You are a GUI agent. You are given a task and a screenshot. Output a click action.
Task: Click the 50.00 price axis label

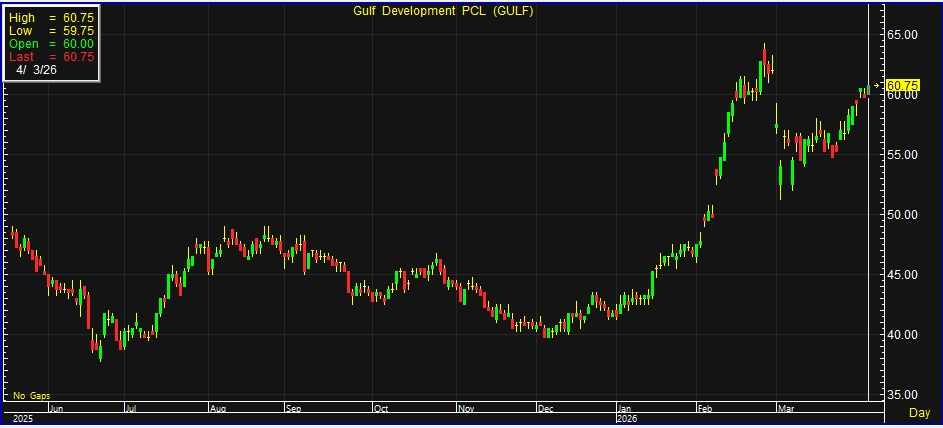coord(903,215)
